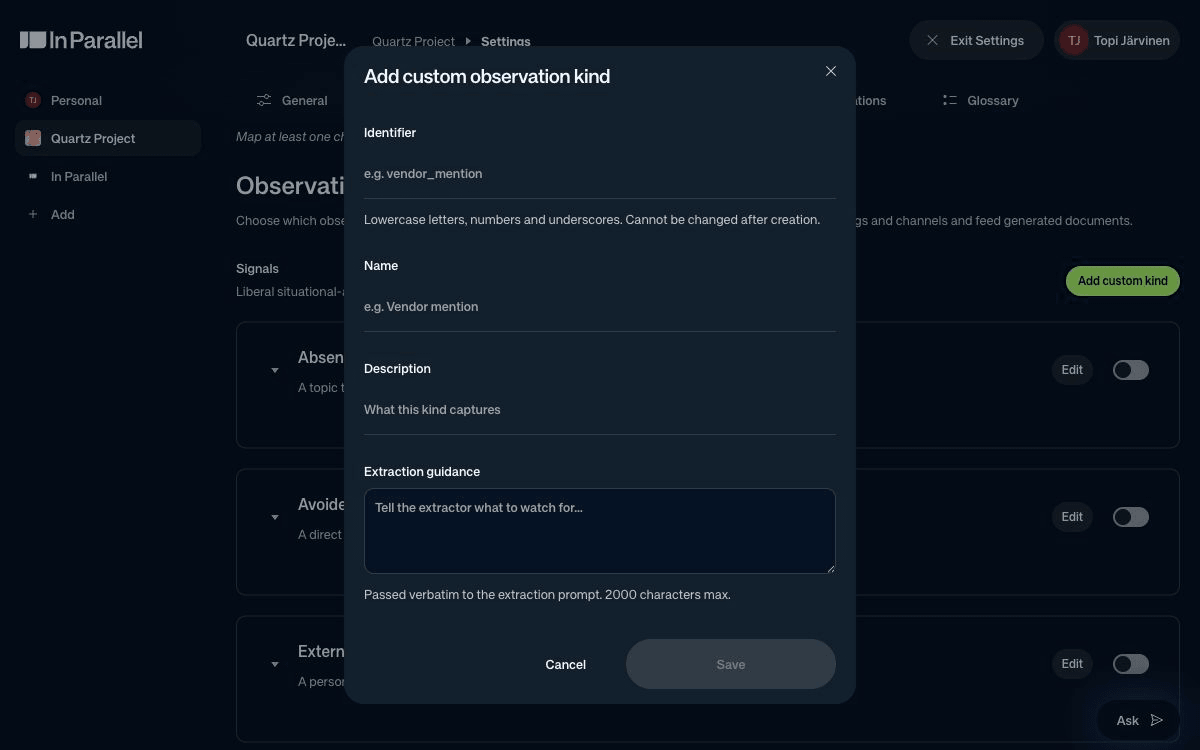The height and width of the screenshot is (750, 1200).
Task: Focus the Extraction guidance text area
Action: (x=600, y=531)
